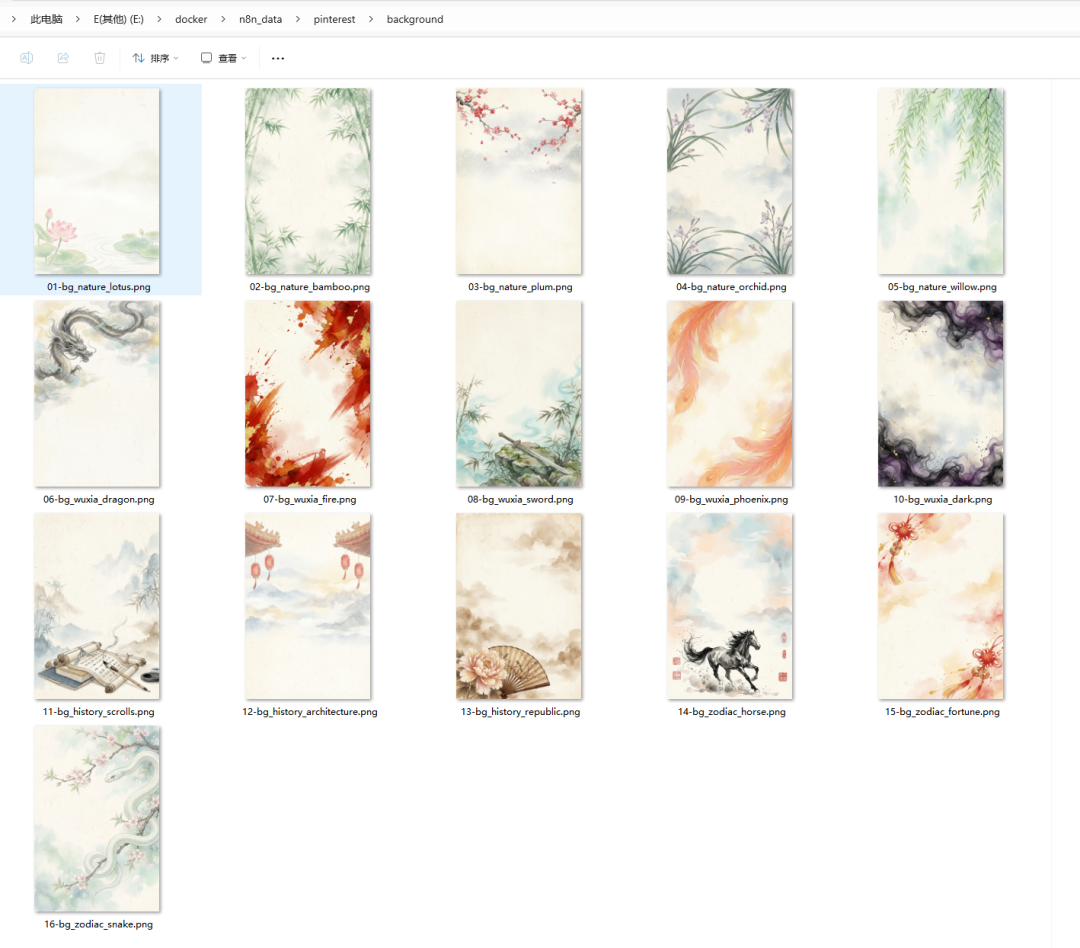
Task: Click the Delete trash icon
Action: click(100, 58)
